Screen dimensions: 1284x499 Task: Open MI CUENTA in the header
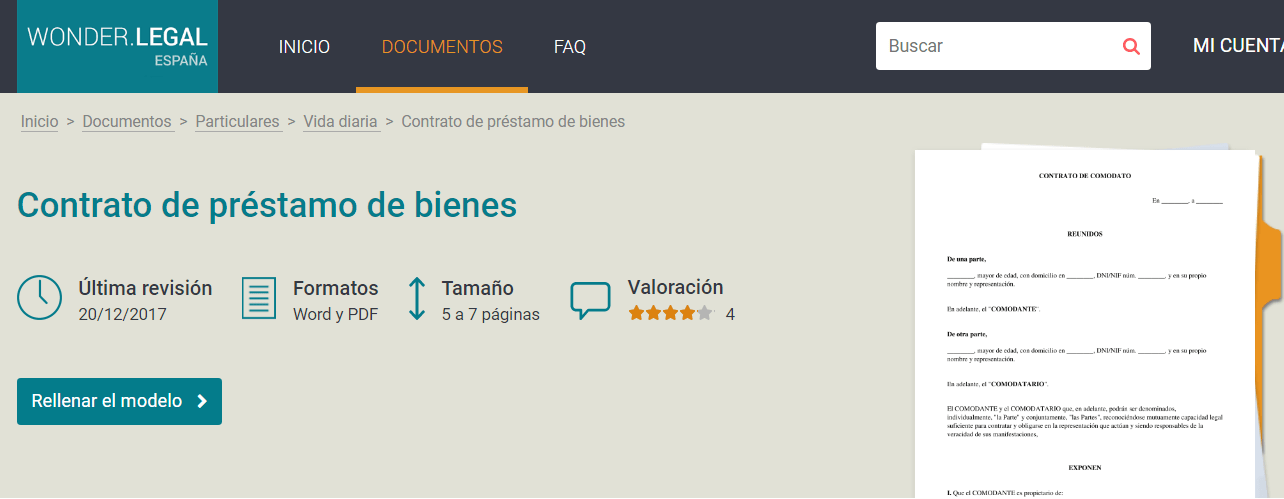click(x=1238, y=46)
